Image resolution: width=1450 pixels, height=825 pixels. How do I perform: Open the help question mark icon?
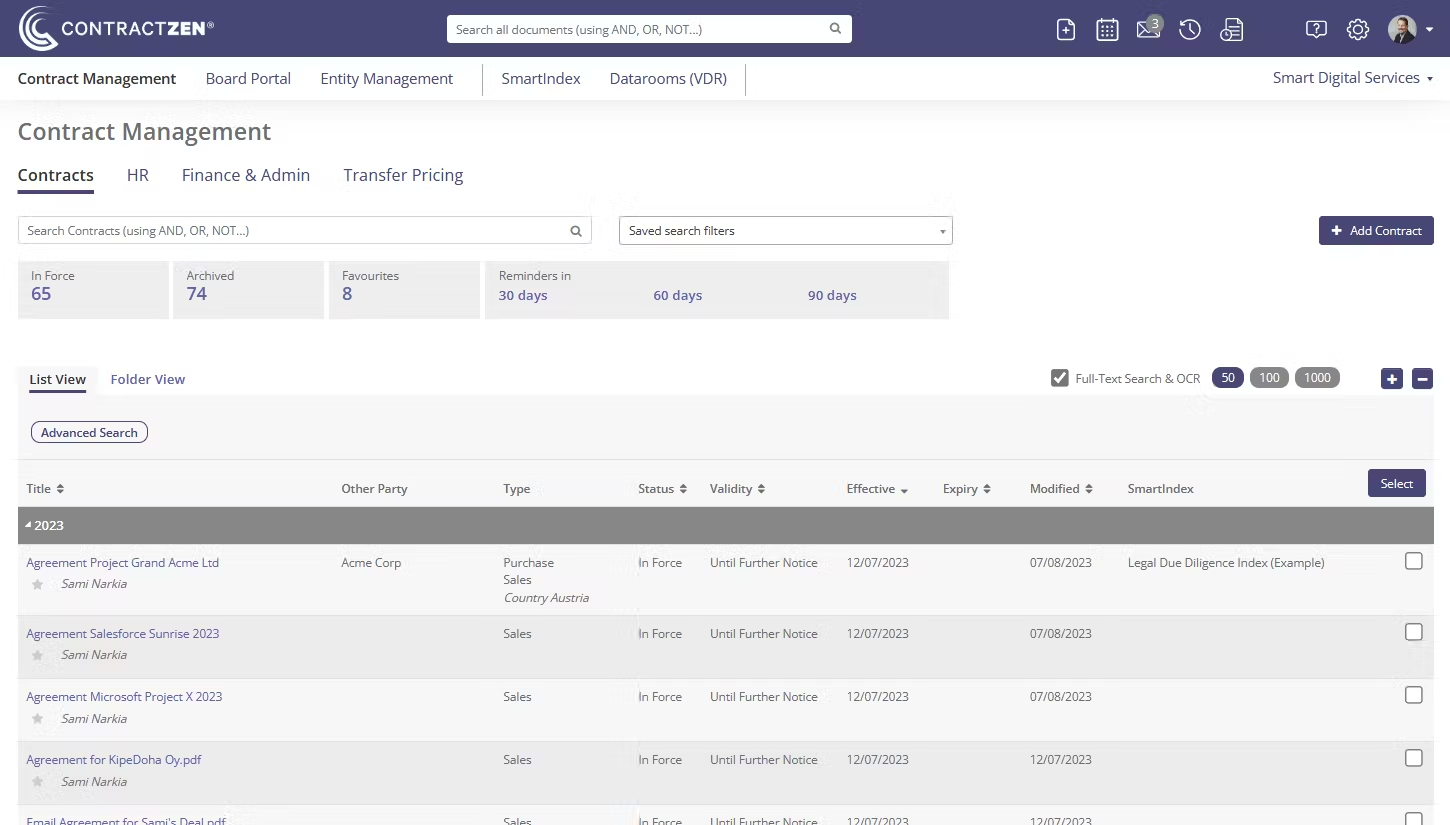coord(1316,30)
